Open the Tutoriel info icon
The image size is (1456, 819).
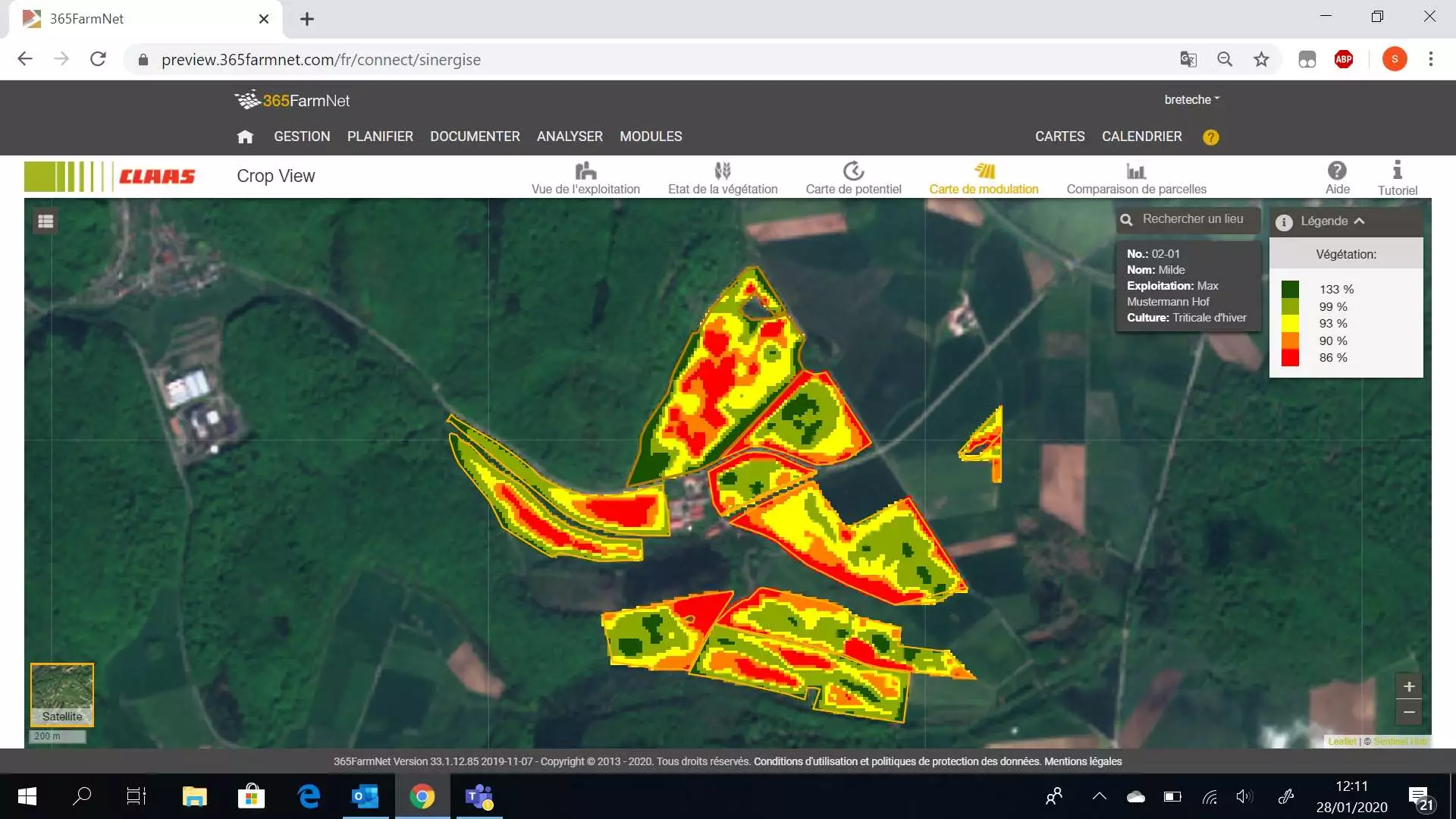coord(1397,170)
